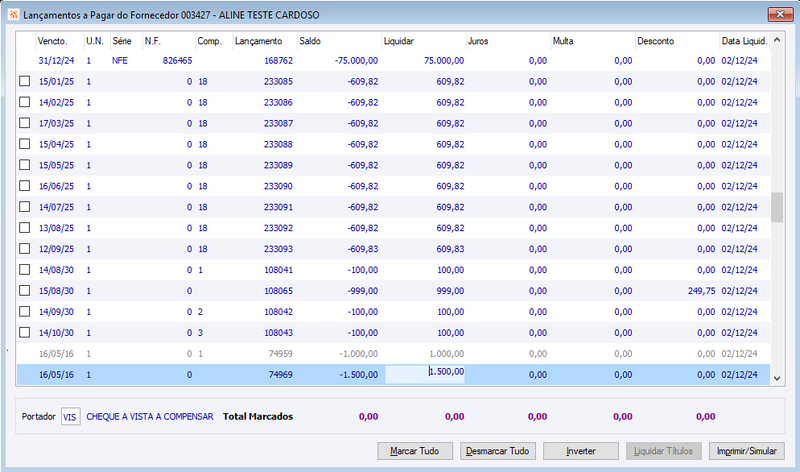Click saldo value -75.000,00
The image size is (800, 472).
pyautogui.click(x=357, y=60)
